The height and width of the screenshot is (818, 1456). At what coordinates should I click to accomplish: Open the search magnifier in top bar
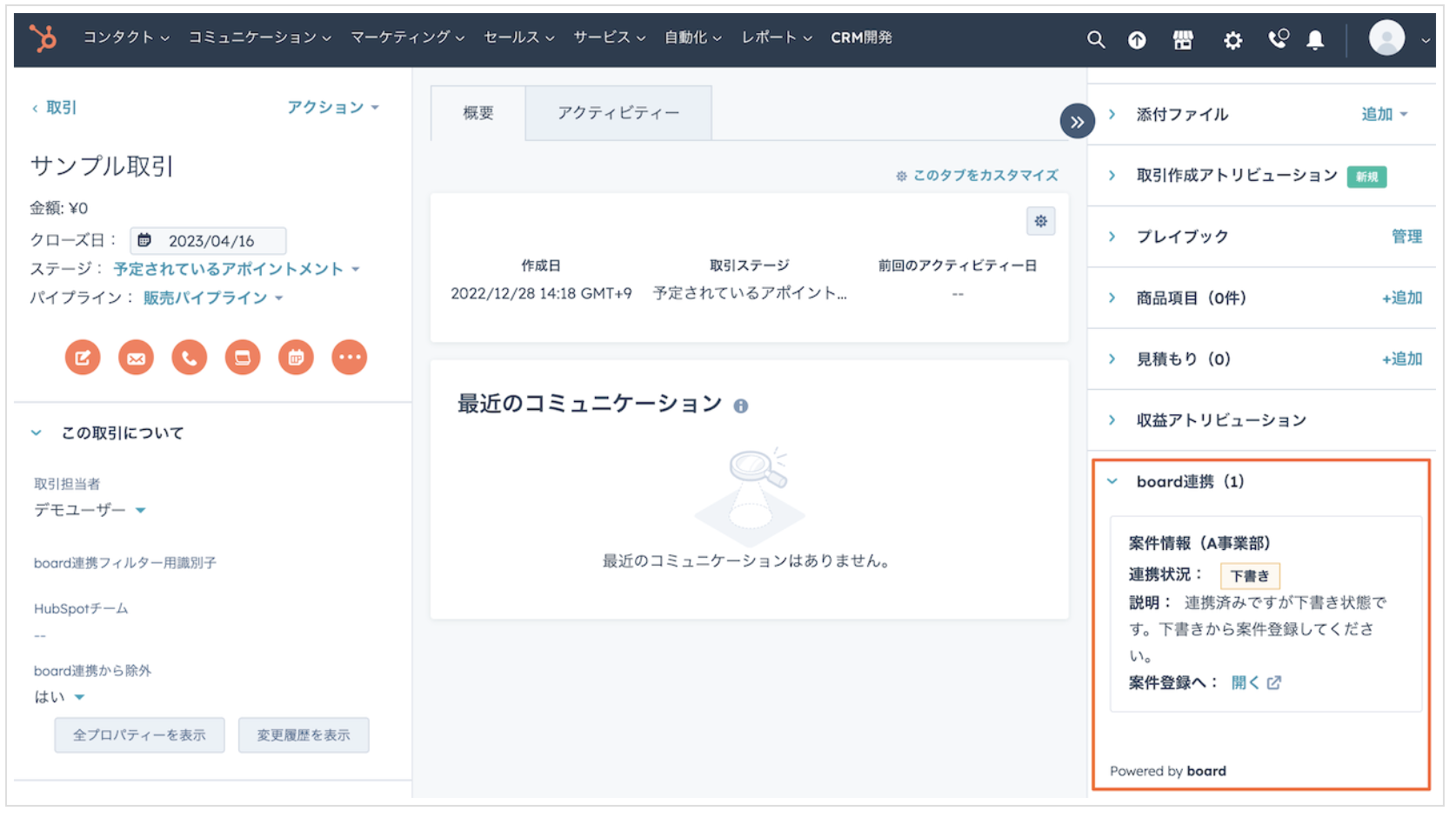click(1096, 40)
